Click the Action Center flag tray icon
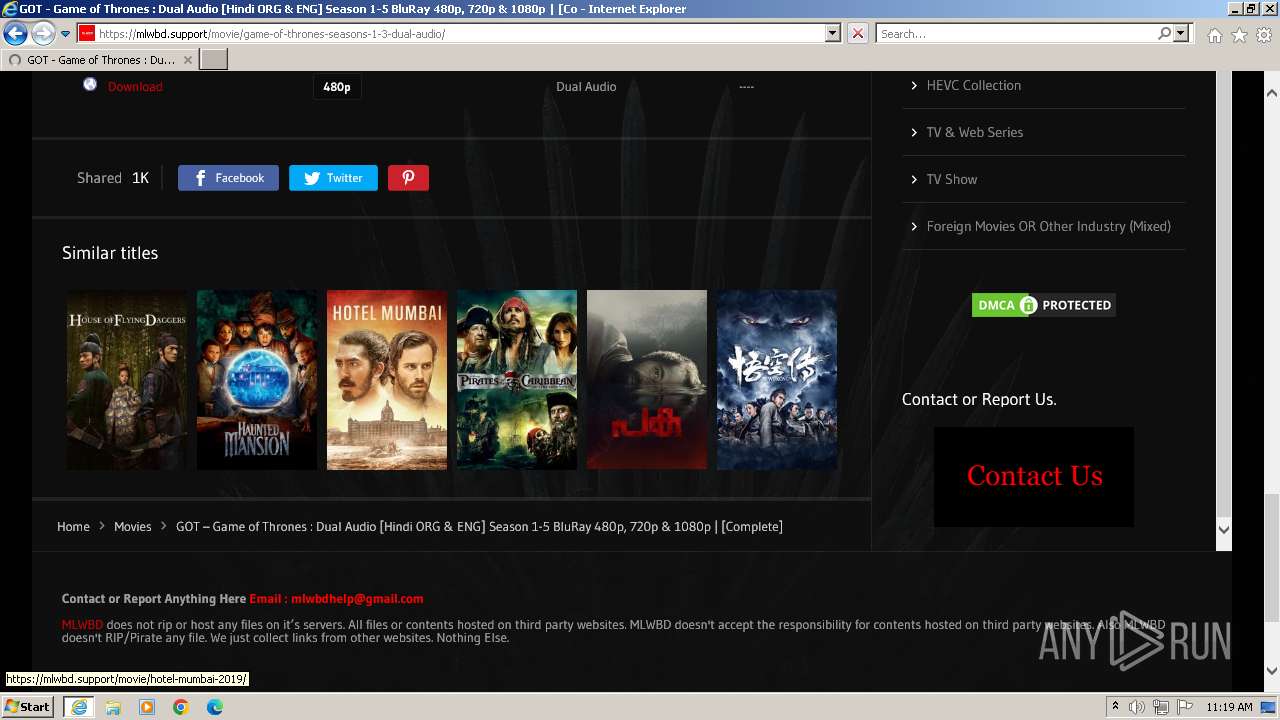1280x720 pixels. pos(1184,707)
